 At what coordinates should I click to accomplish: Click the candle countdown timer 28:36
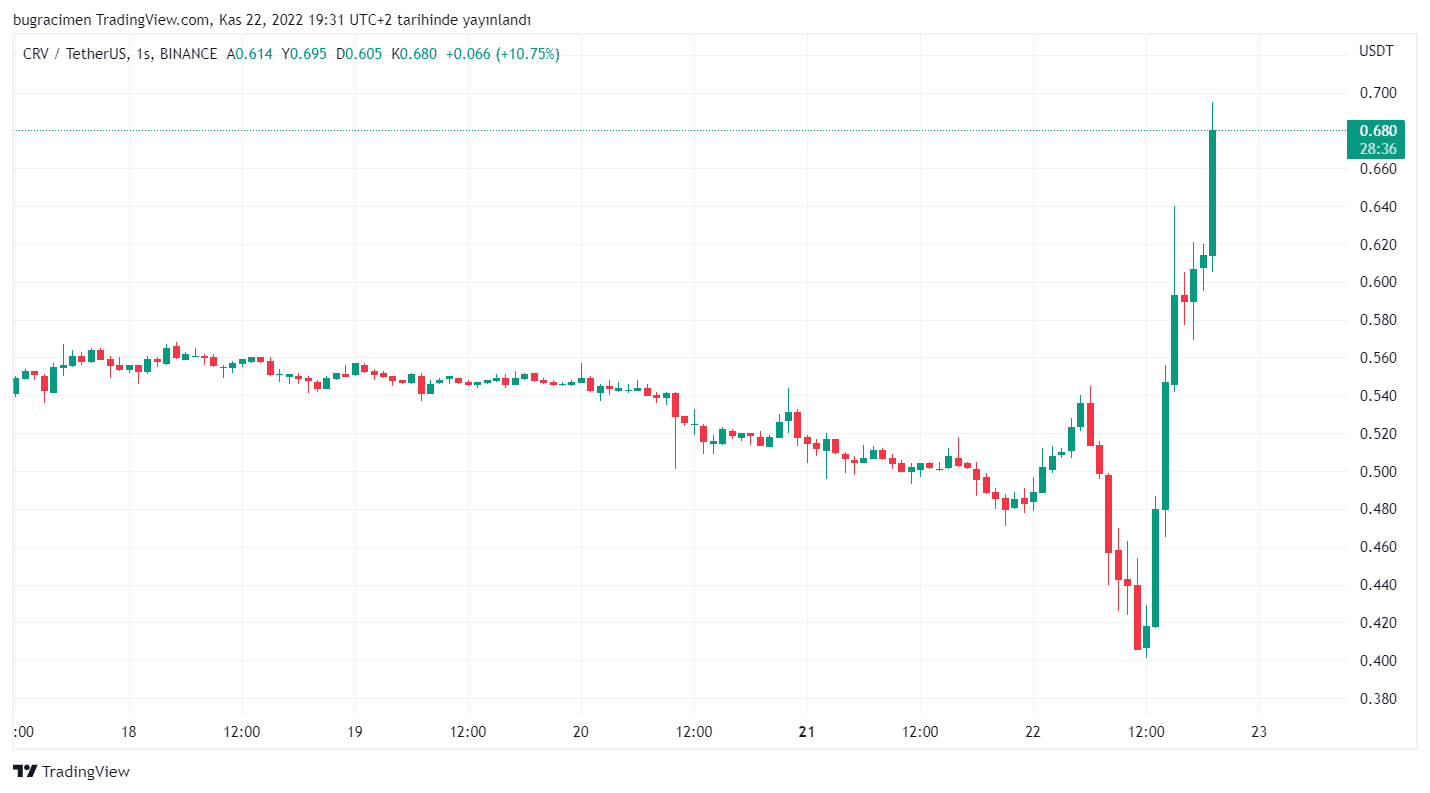(1376, 148)
